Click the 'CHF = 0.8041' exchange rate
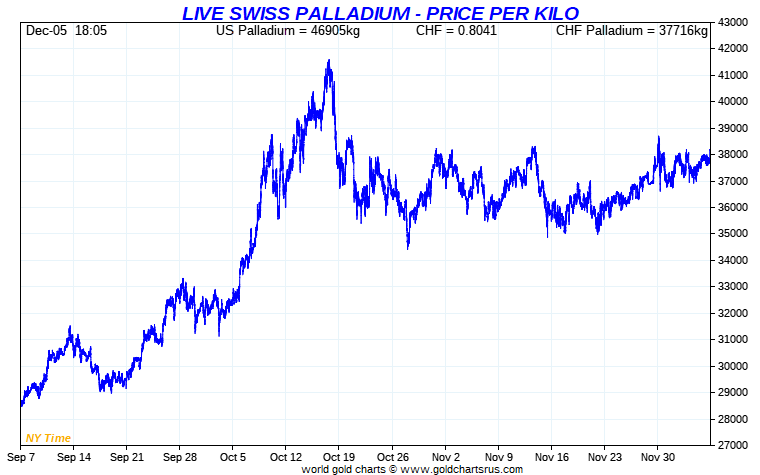760x475 pixels. [x=456, y=31]
